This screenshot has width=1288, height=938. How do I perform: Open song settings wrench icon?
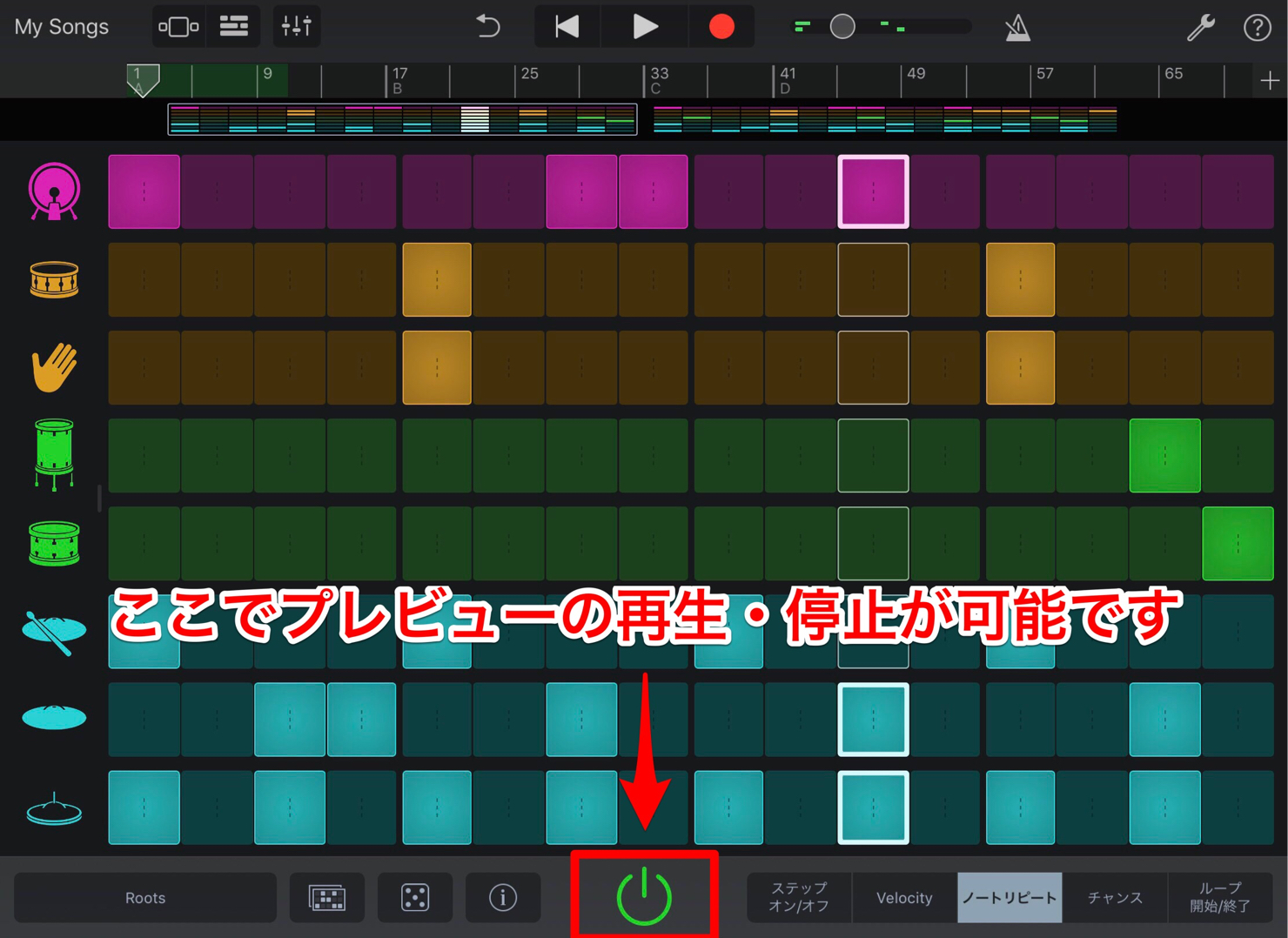(x=1201, y=27)
